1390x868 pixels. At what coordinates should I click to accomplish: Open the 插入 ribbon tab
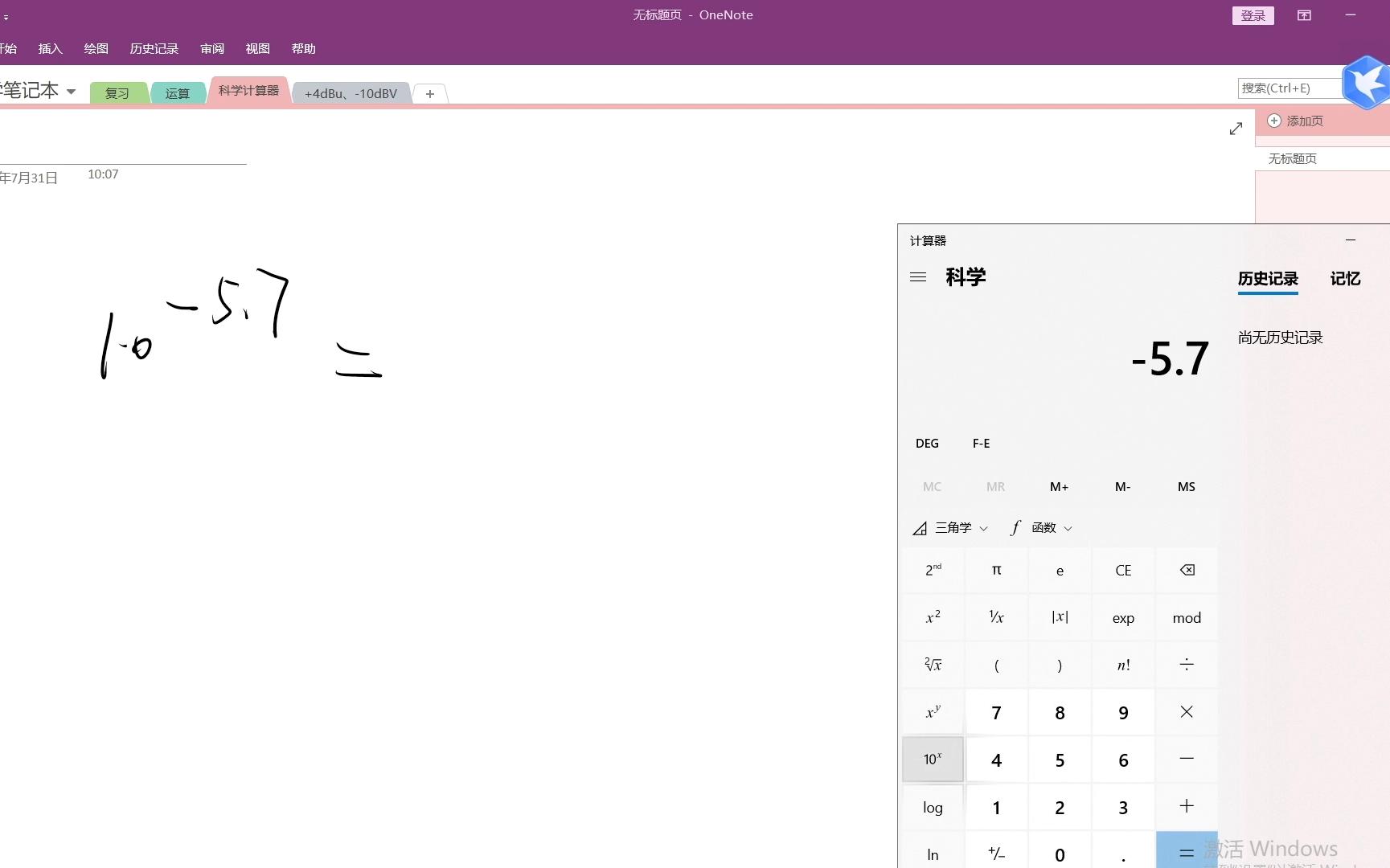click(x=50, y=49)
